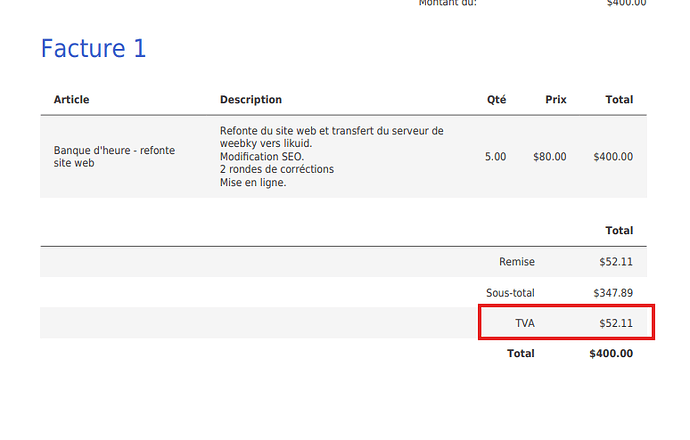Click the Modification SEO description line
The image size is (690, 440).
tap(262, 156)
